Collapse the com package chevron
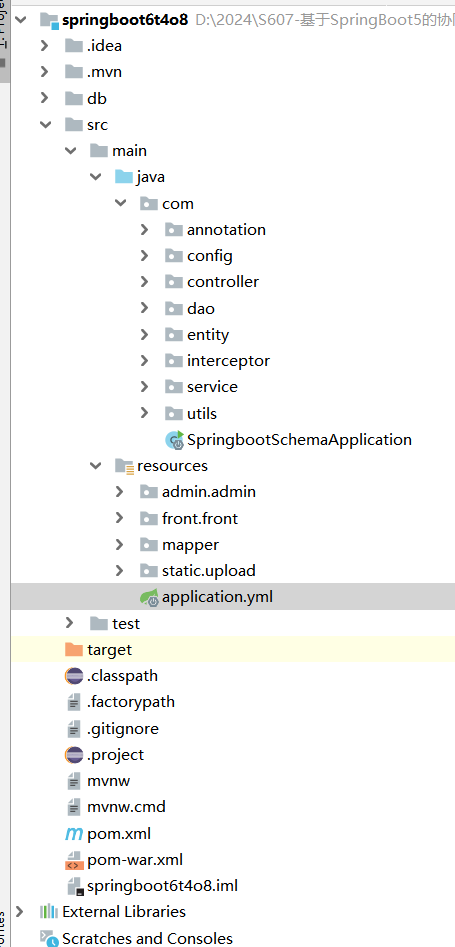Viewport: 455px width, 947px height. point(120,204)
